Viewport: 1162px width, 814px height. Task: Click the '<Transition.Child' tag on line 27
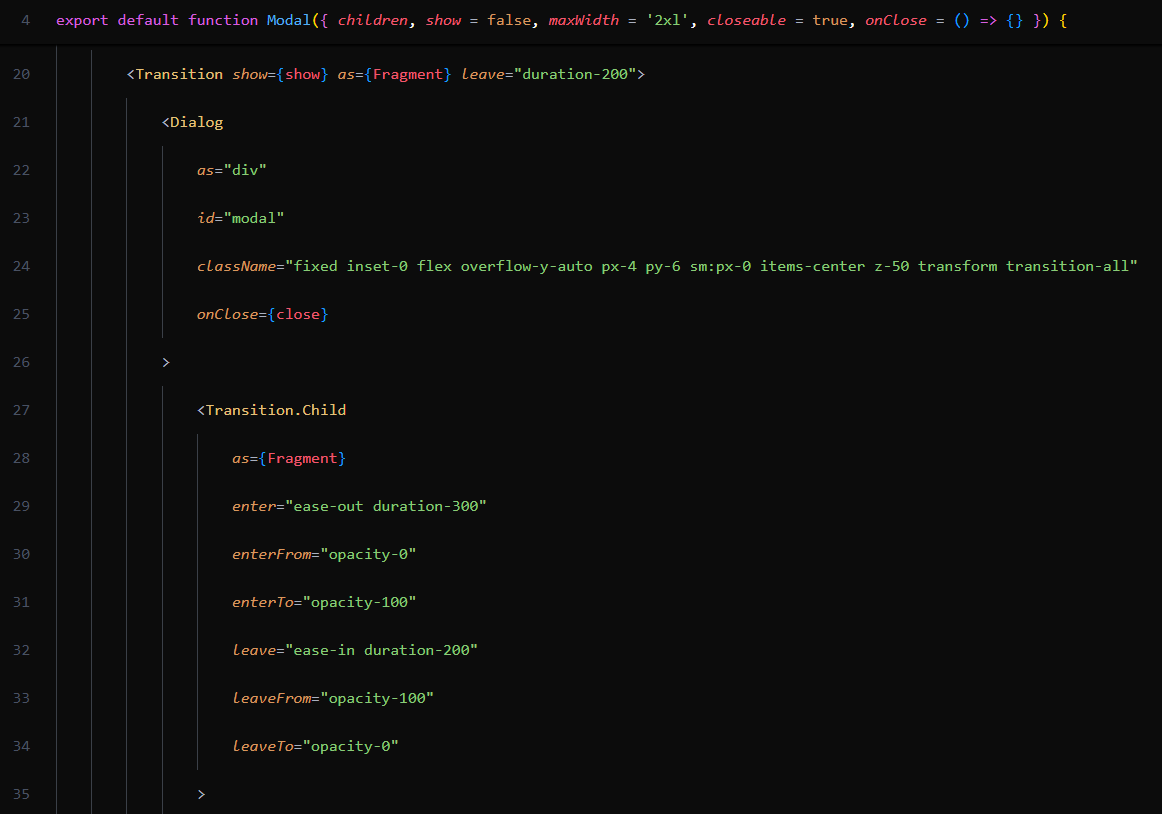click(272, 410)
